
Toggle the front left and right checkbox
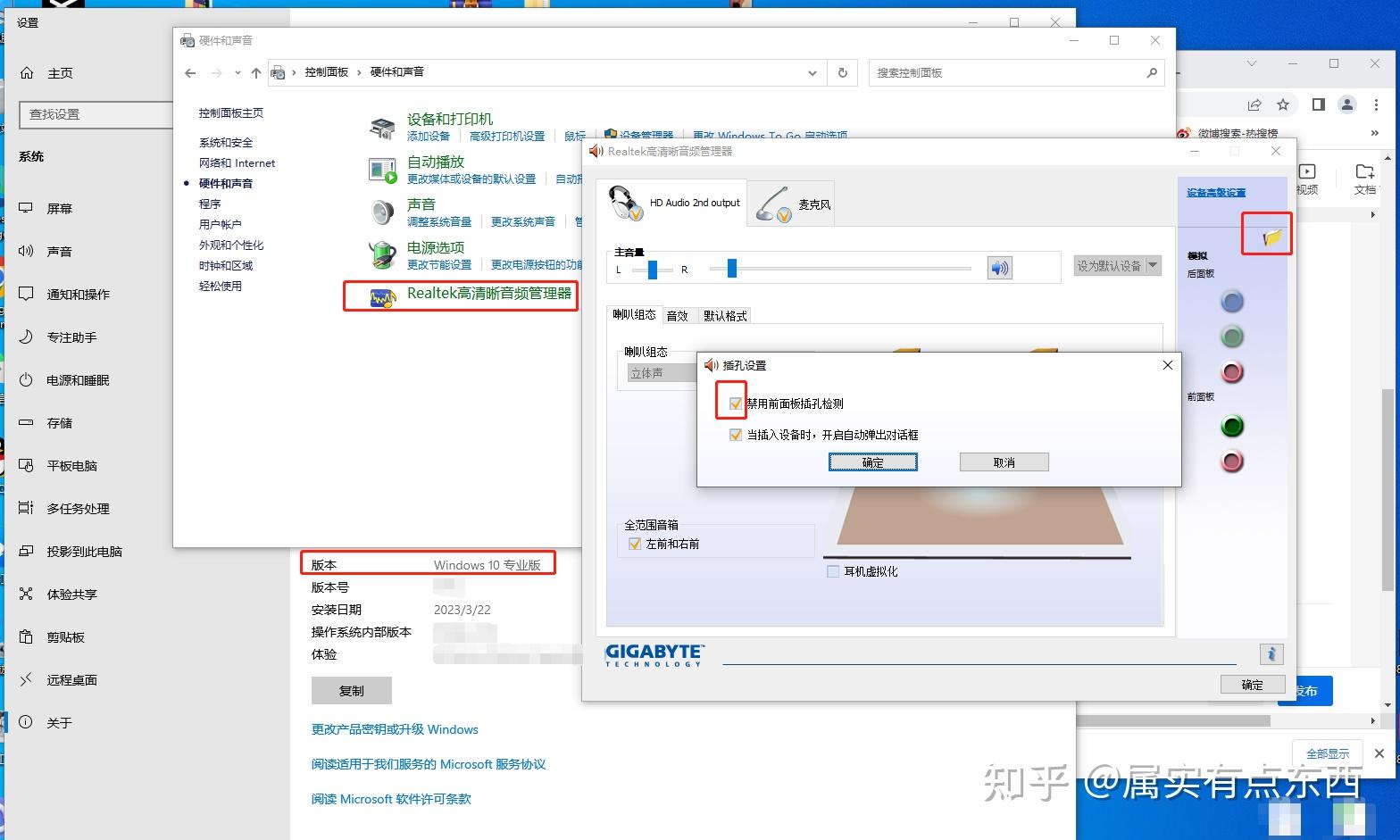pos(635,544)
